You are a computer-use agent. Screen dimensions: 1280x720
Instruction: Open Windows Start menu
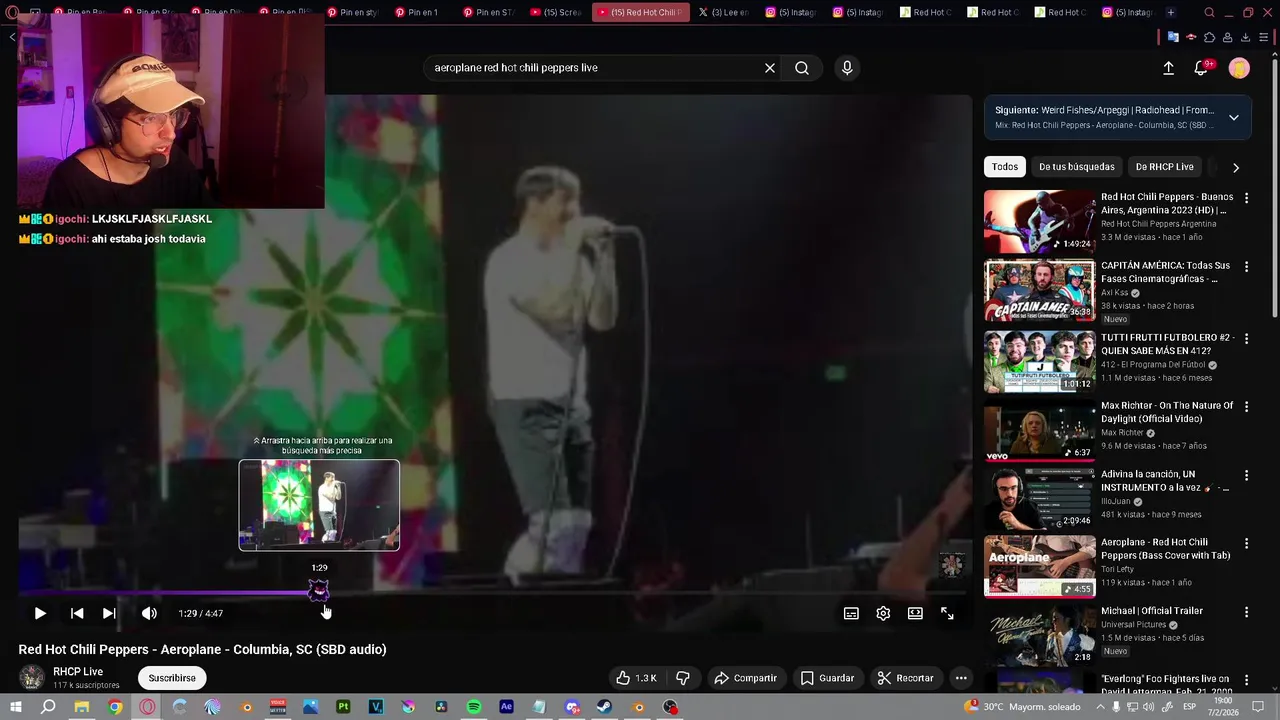(x=16, y=707)
